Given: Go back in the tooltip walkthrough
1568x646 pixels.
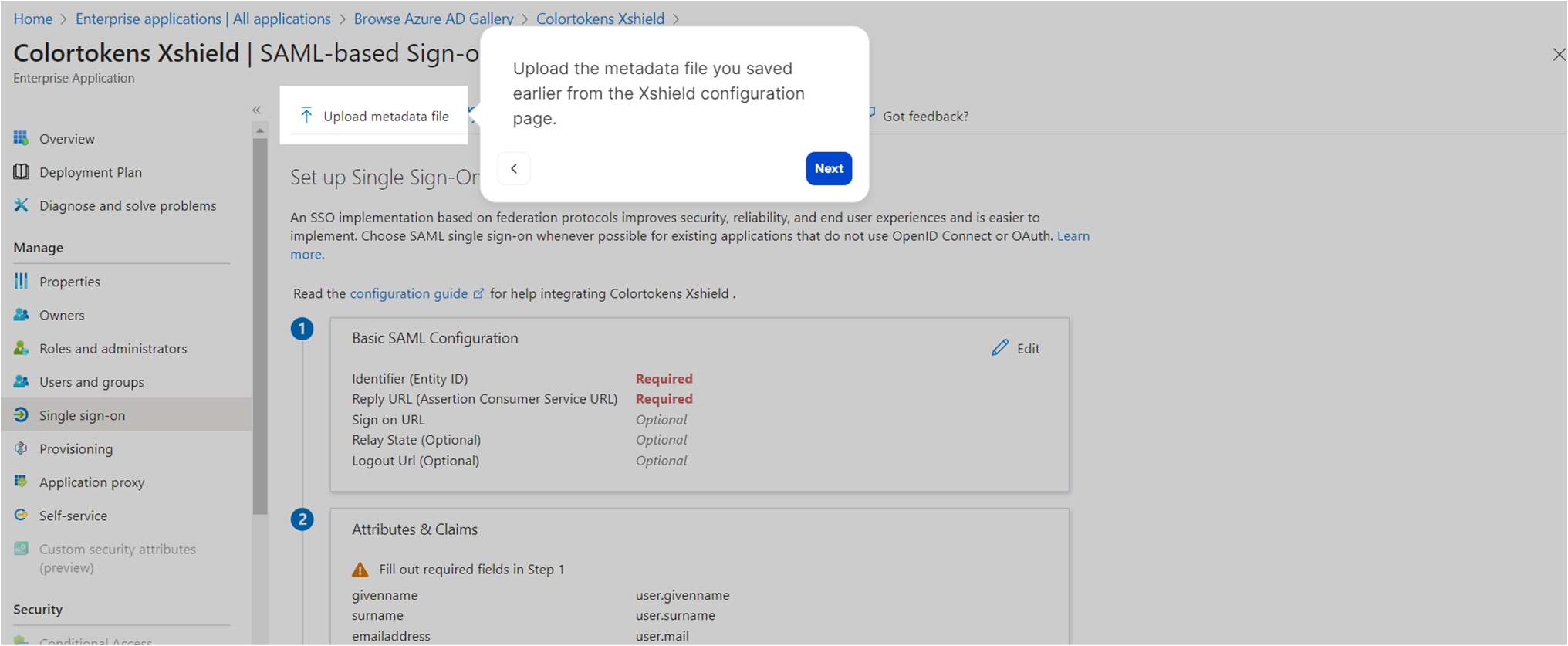Looking at the screenshot, I should (514, 168).
